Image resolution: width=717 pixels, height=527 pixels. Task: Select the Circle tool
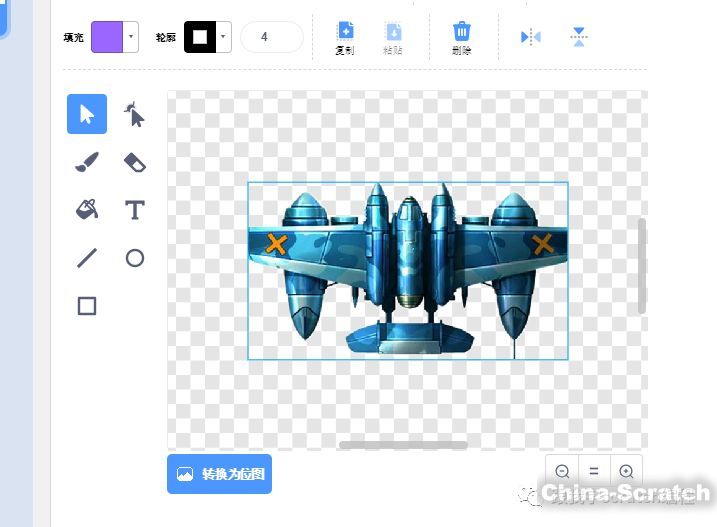point(135,258)
